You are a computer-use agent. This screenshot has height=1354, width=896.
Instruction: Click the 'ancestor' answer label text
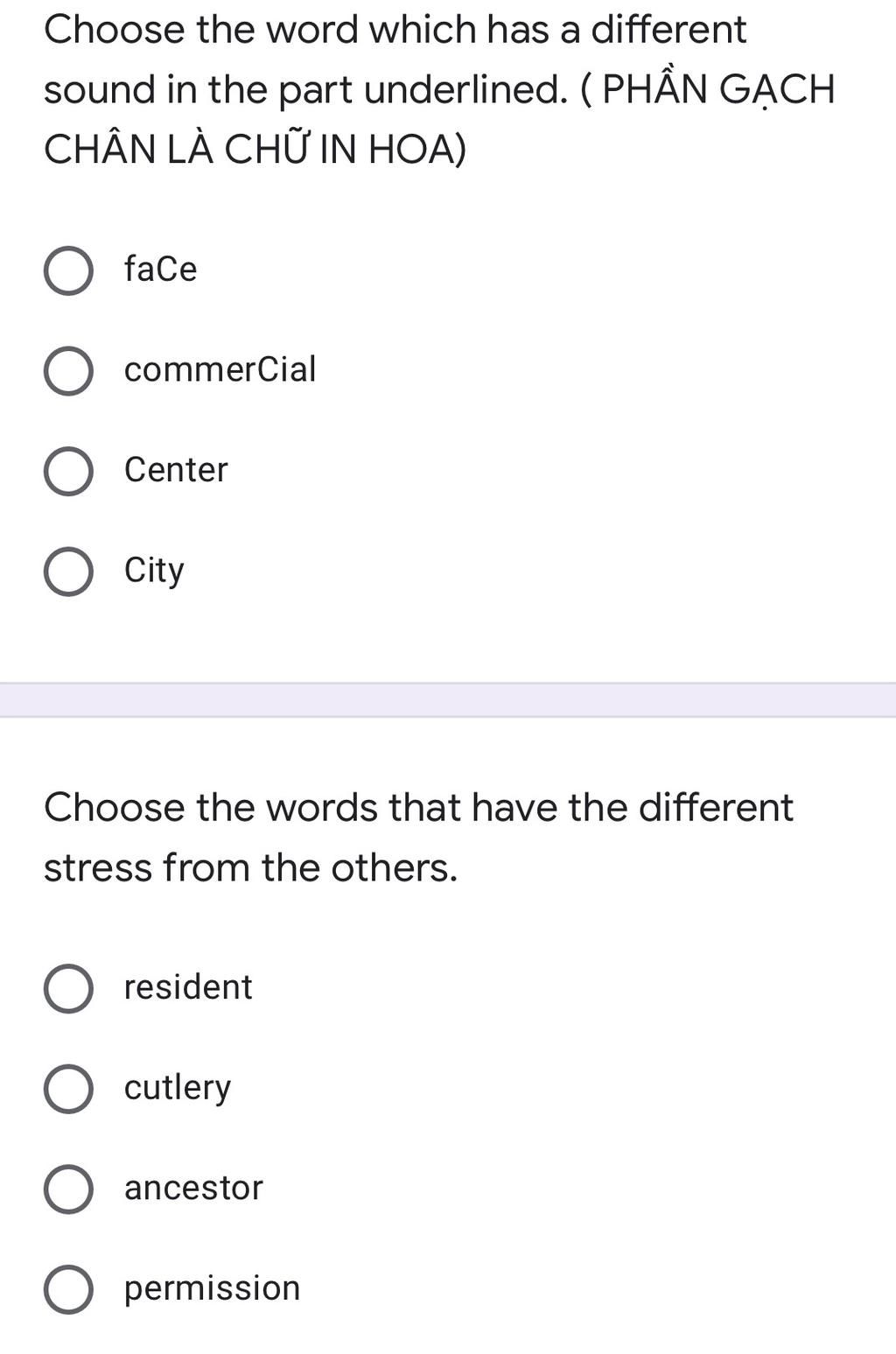[193, 1188]
